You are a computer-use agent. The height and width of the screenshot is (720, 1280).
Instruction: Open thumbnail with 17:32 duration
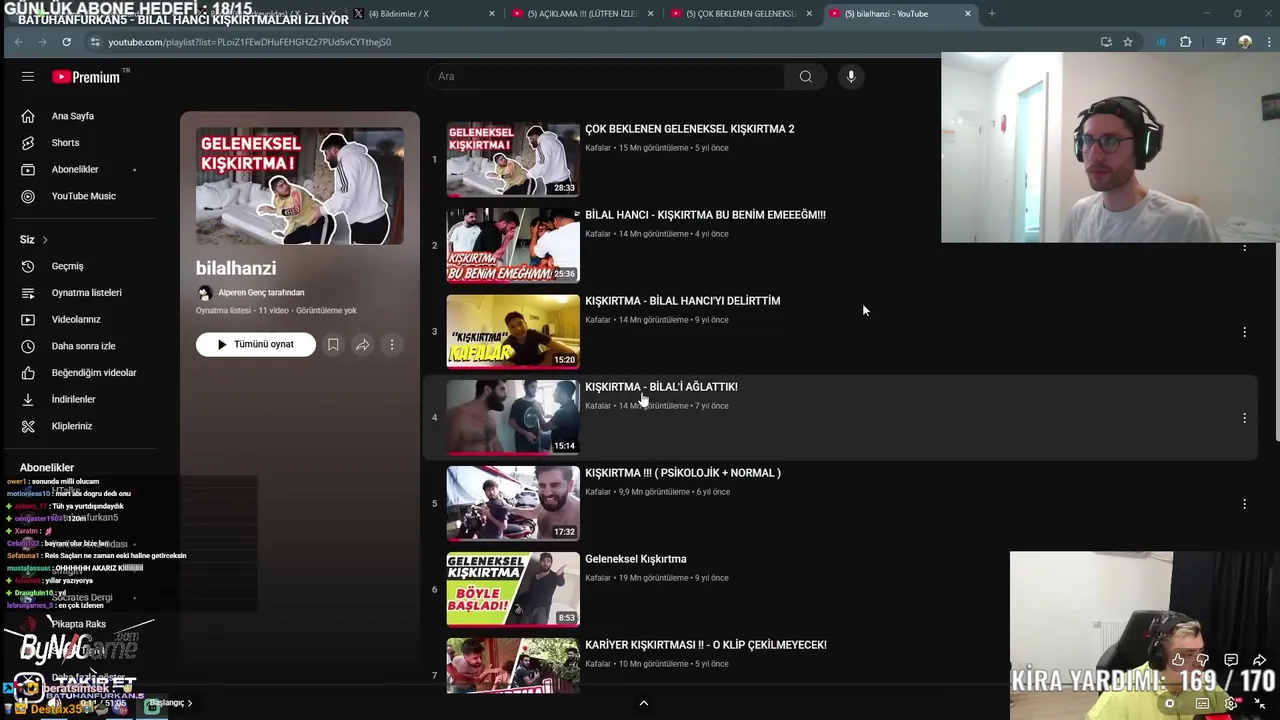point(513,503)
